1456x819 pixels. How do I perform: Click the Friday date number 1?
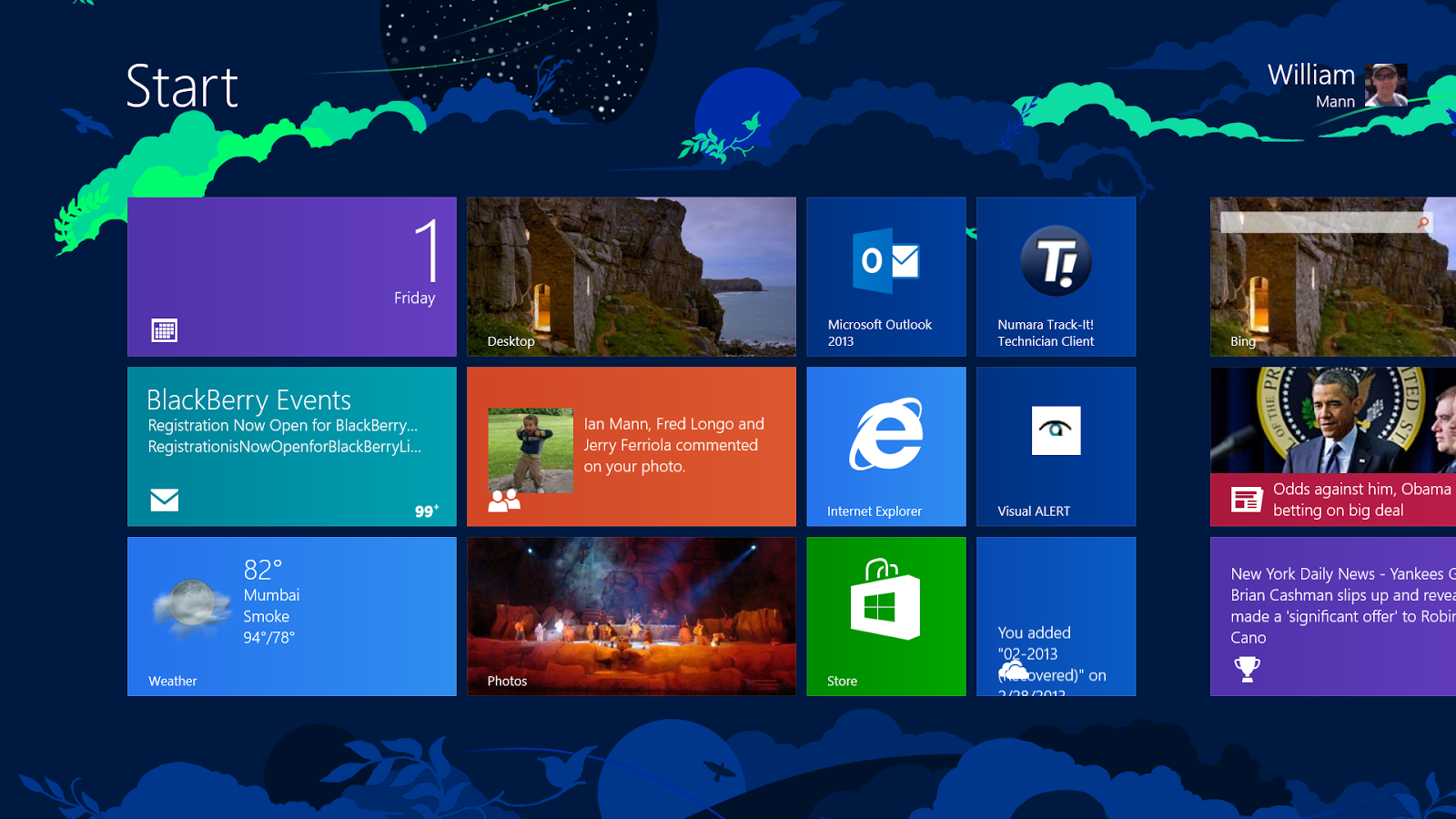coord(427,250)
